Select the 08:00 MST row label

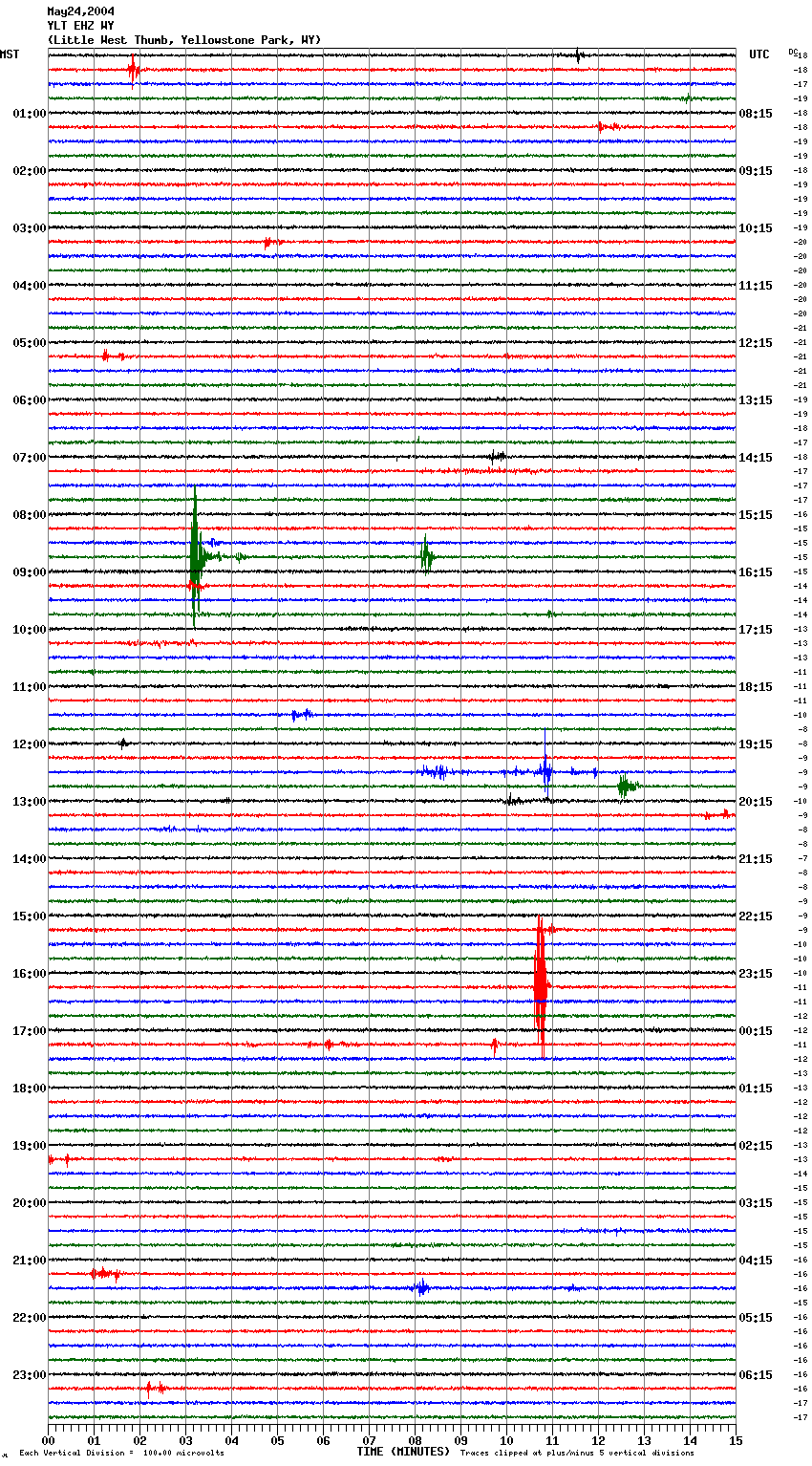pyautogui.click(x=30, y=515)
